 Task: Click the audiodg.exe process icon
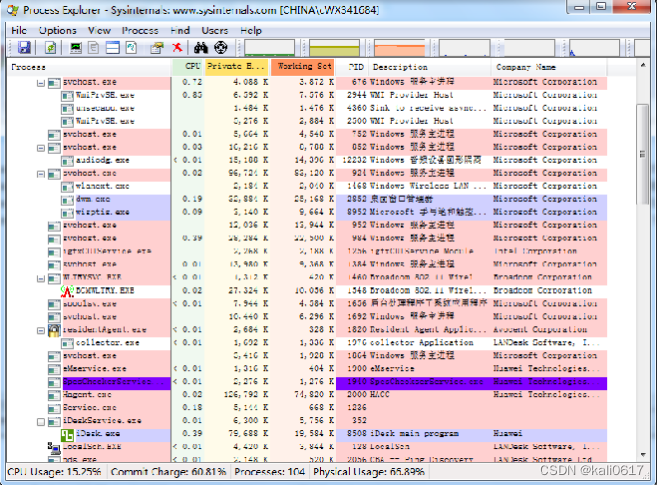click(67, 161)
